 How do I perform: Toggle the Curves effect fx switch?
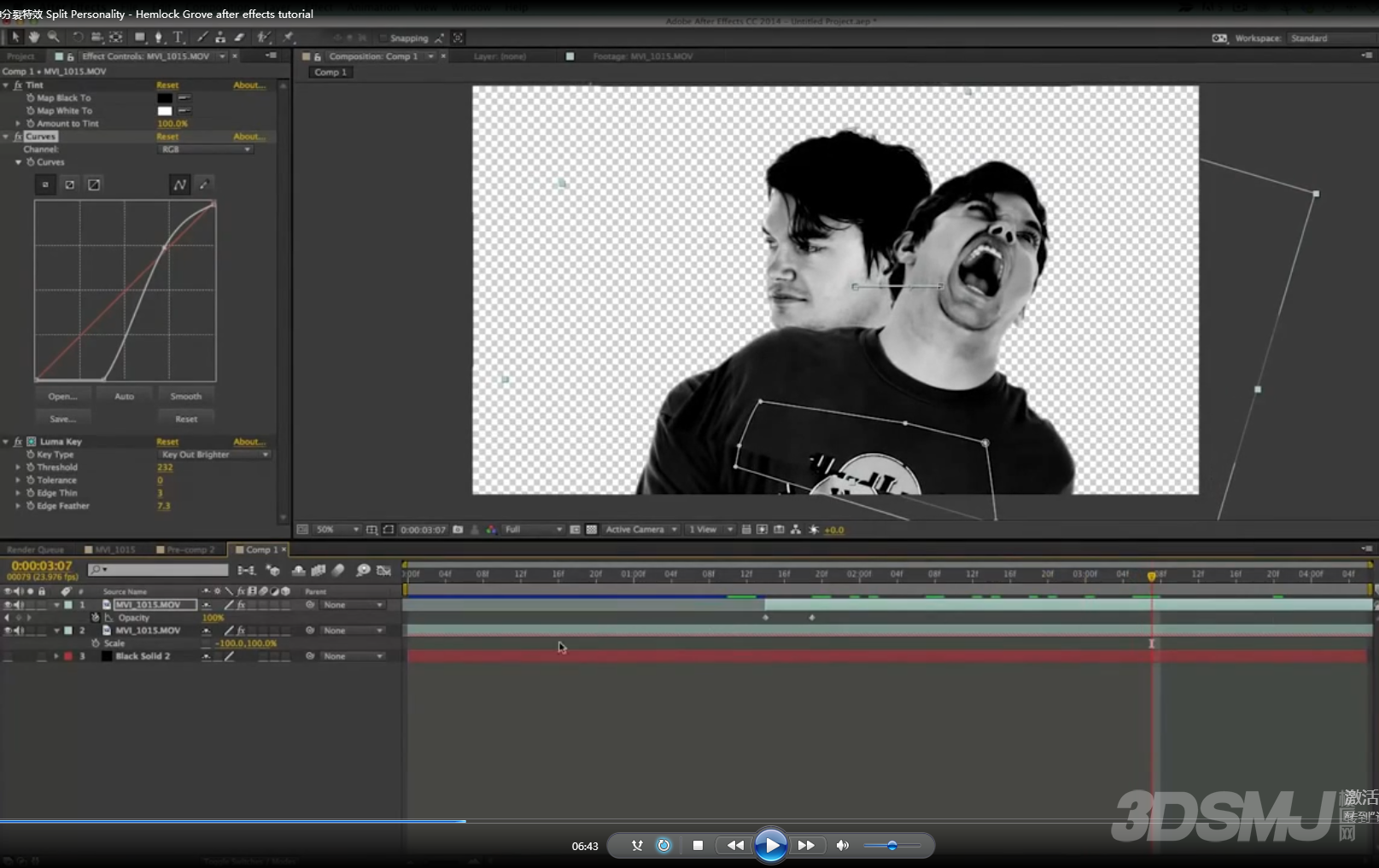[x=18, y=137]
